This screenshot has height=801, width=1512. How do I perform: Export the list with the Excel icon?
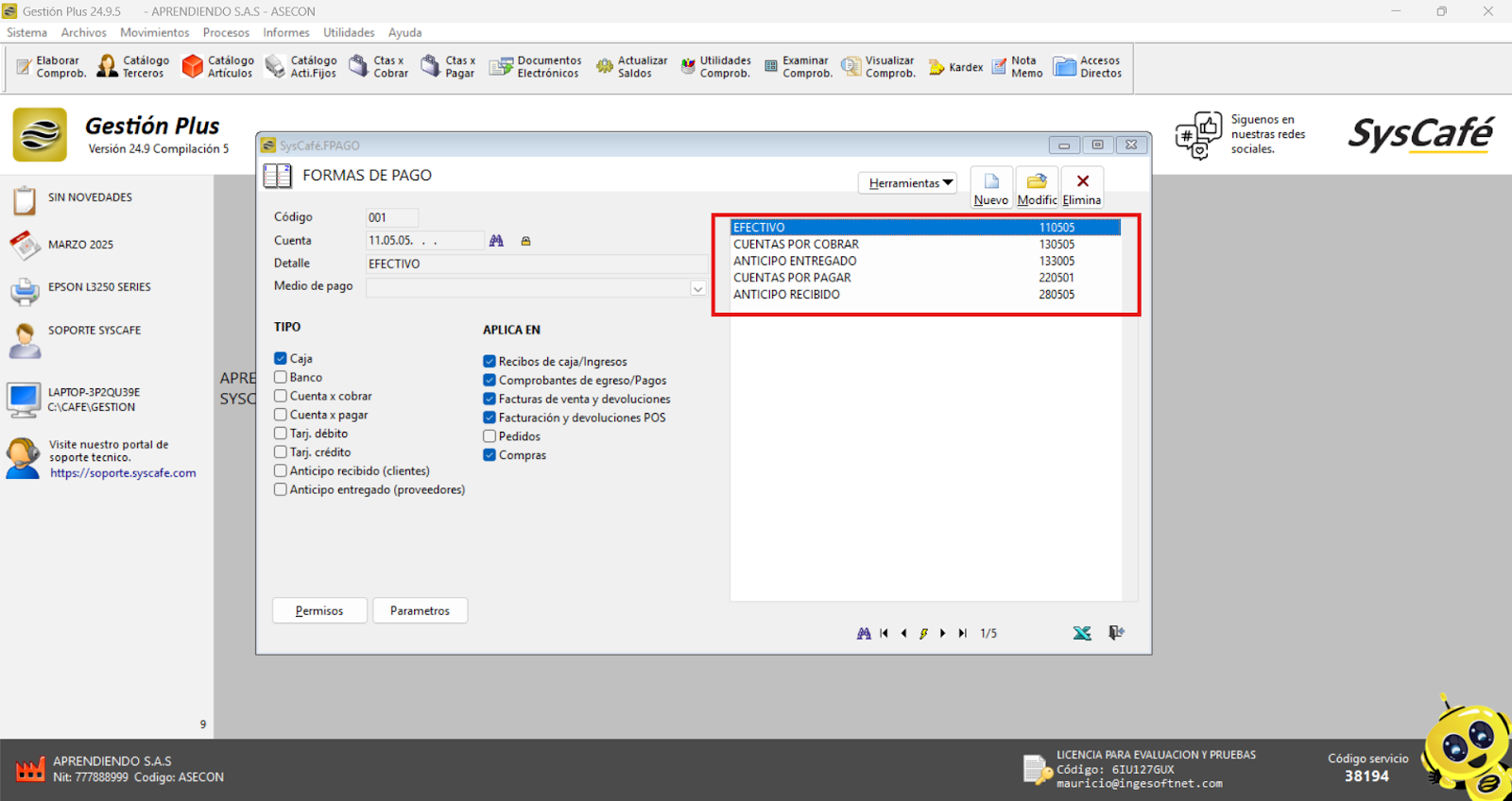coord(1082,633)
